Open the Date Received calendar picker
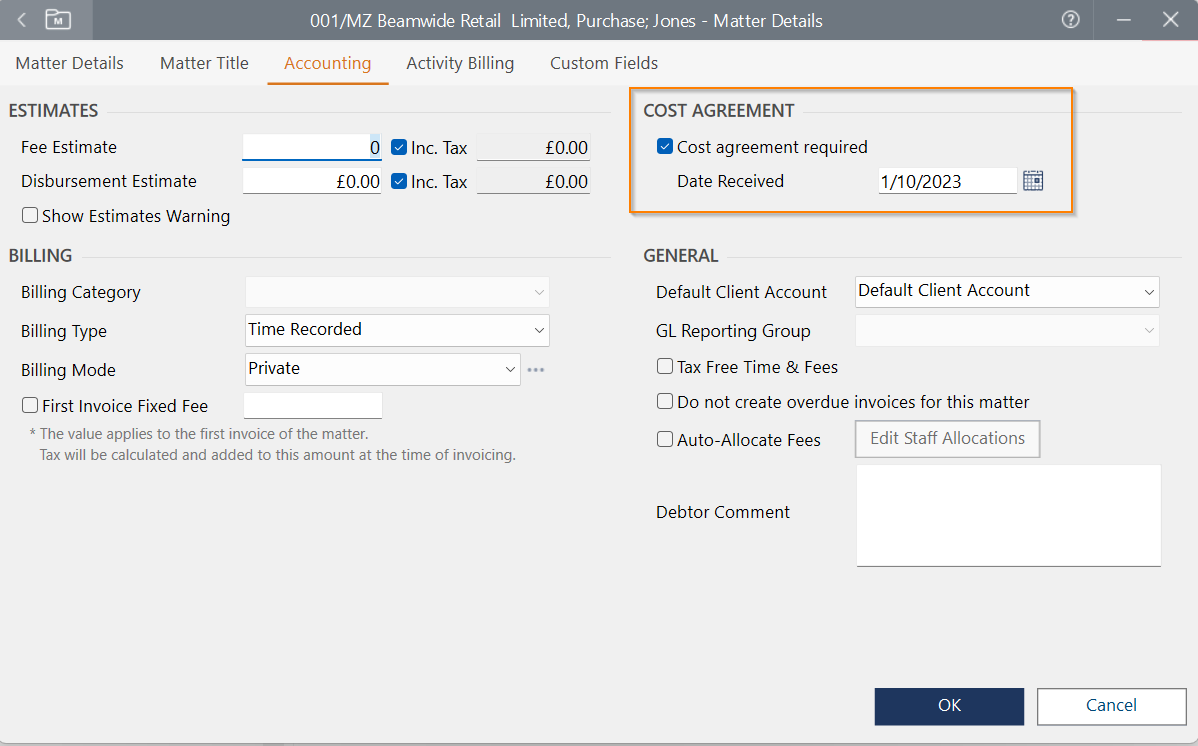The image size is (1198, 746). coord(1033,181)
